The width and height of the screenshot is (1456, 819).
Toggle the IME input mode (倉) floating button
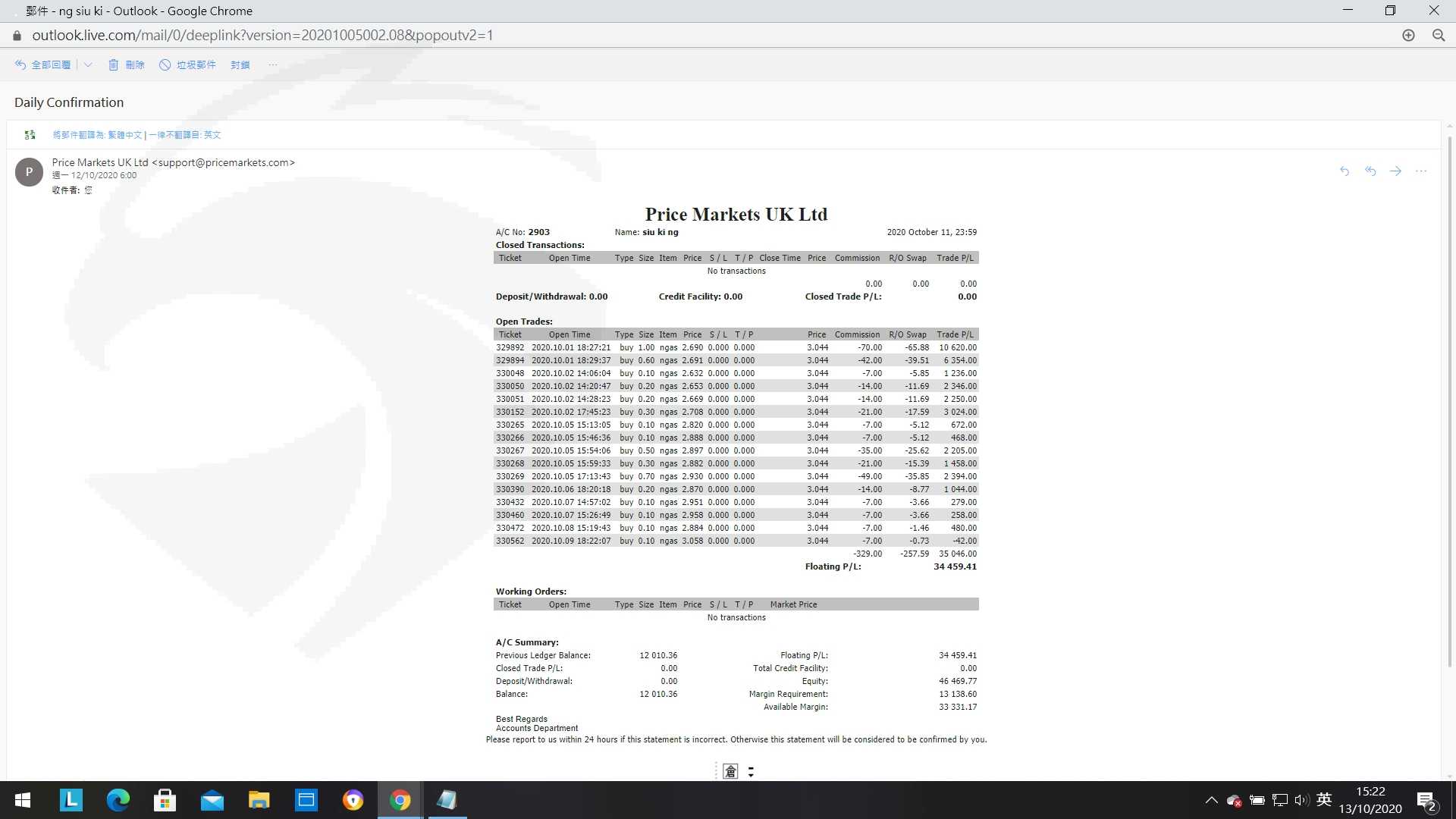pos(730,771)
